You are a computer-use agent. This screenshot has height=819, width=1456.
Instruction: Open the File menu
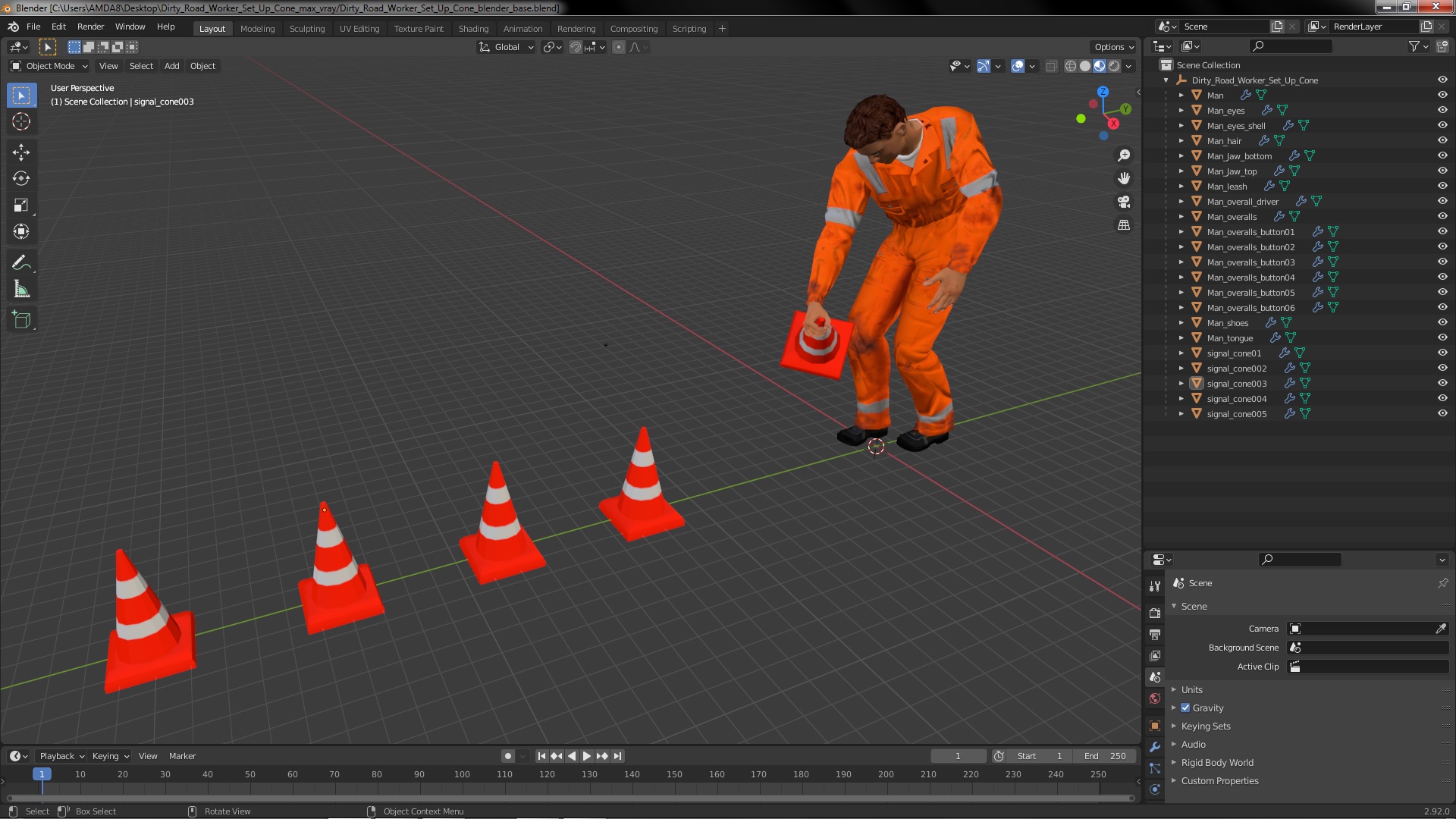click(33, 27)
